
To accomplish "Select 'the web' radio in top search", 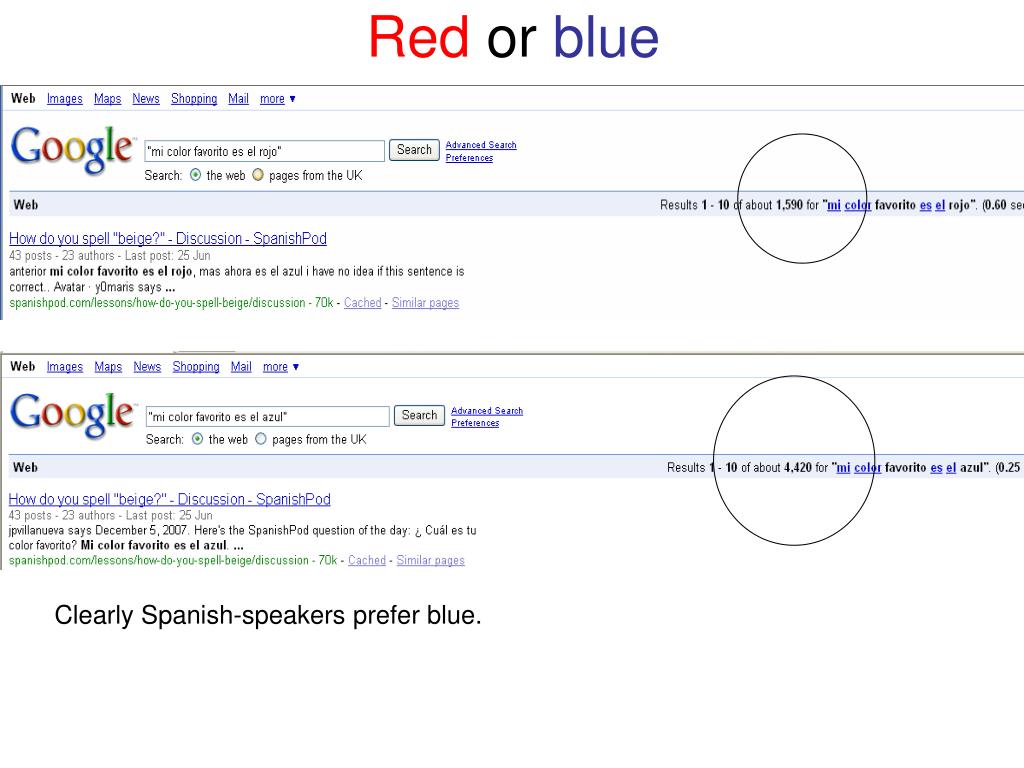I will [195, 175].
